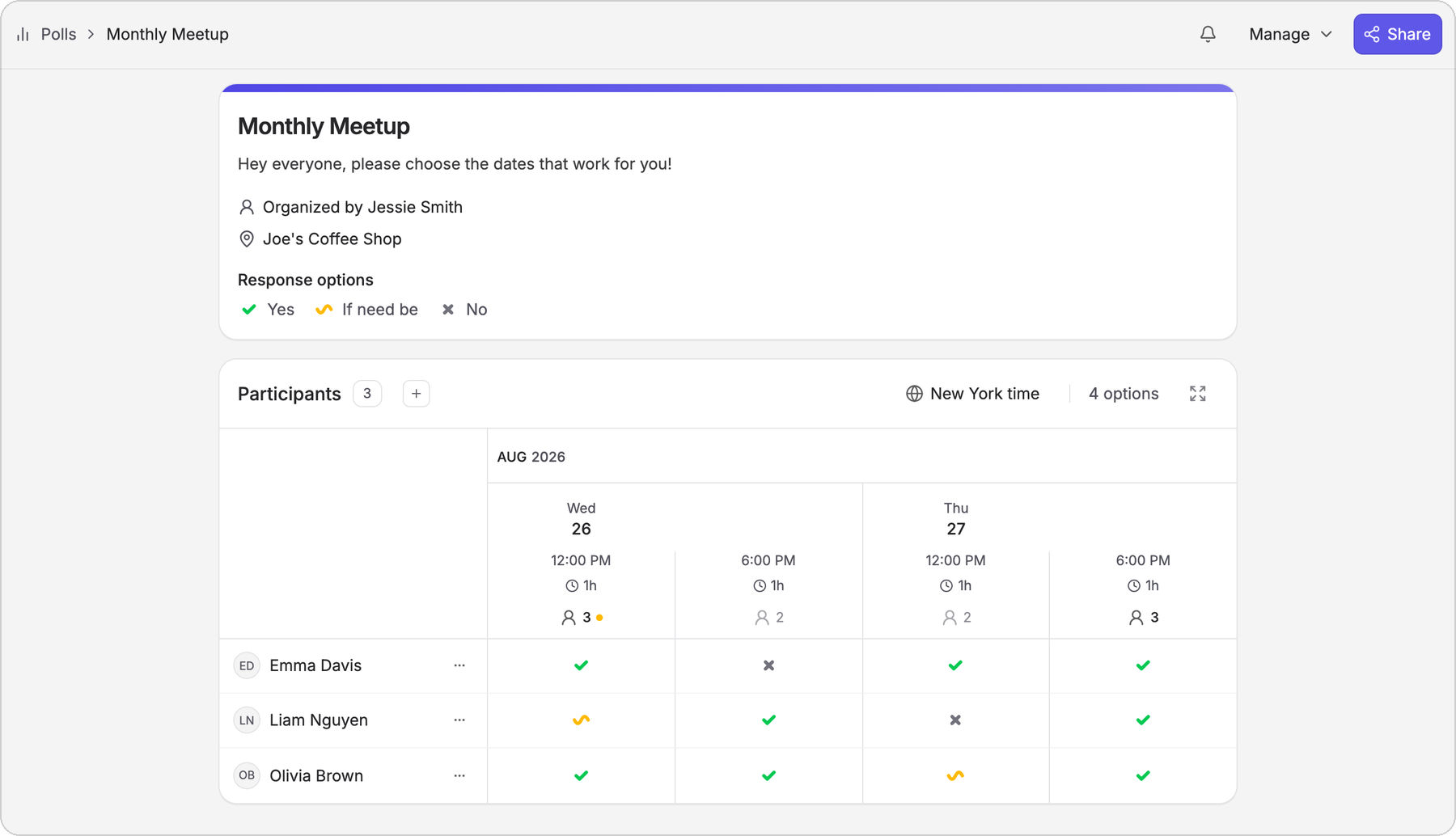Click the Polls bar chart icon
The width and height of the screenshot is (1456, 836).
tap(23, 34)
